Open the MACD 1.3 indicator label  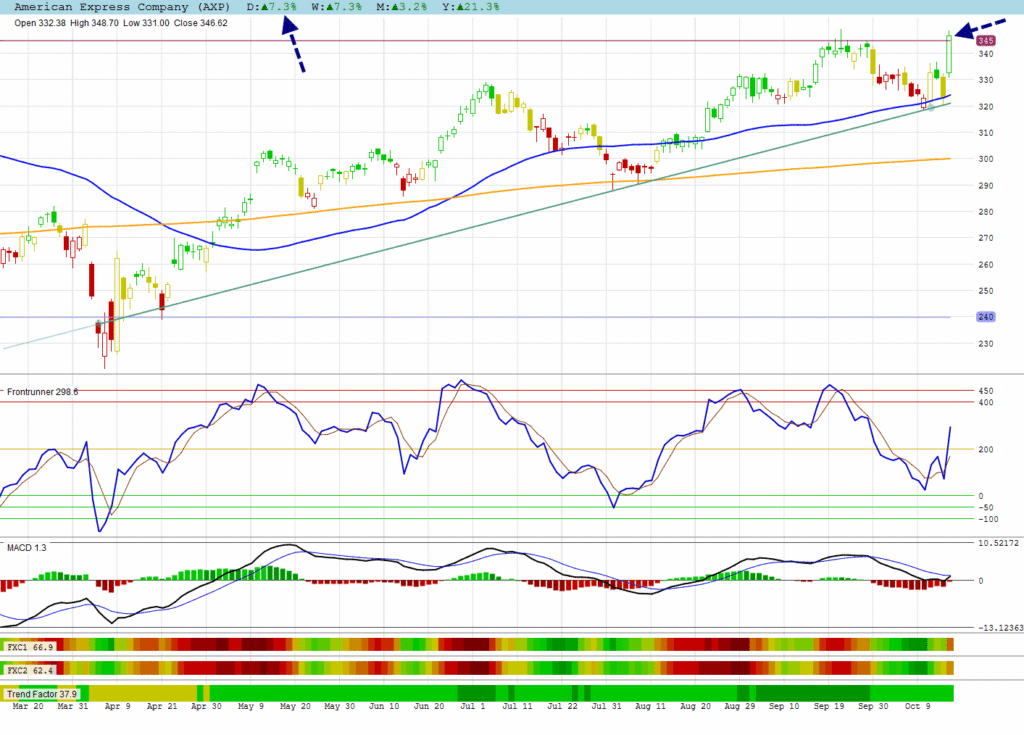pyautogui.click(x=27, y=547)
